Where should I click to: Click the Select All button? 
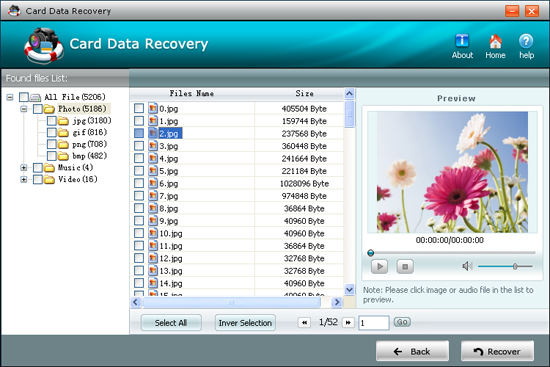(171, 323)
